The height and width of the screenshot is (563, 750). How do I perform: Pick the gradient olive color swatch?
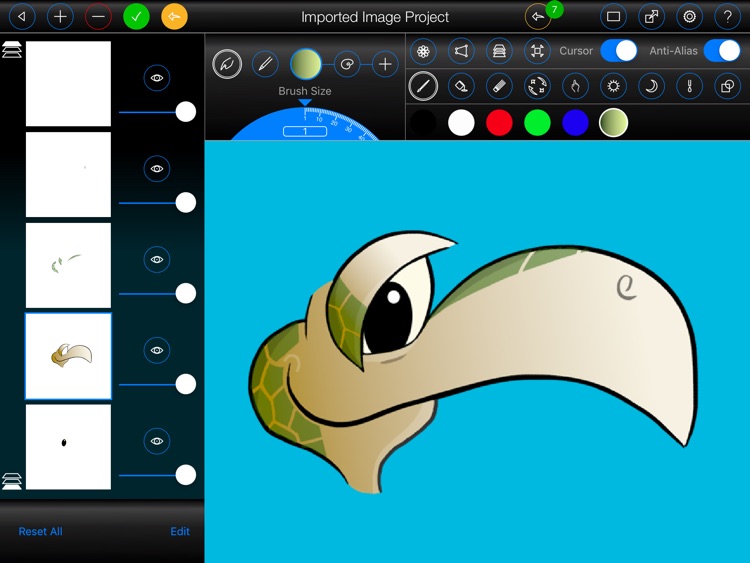tap(613, 122)
